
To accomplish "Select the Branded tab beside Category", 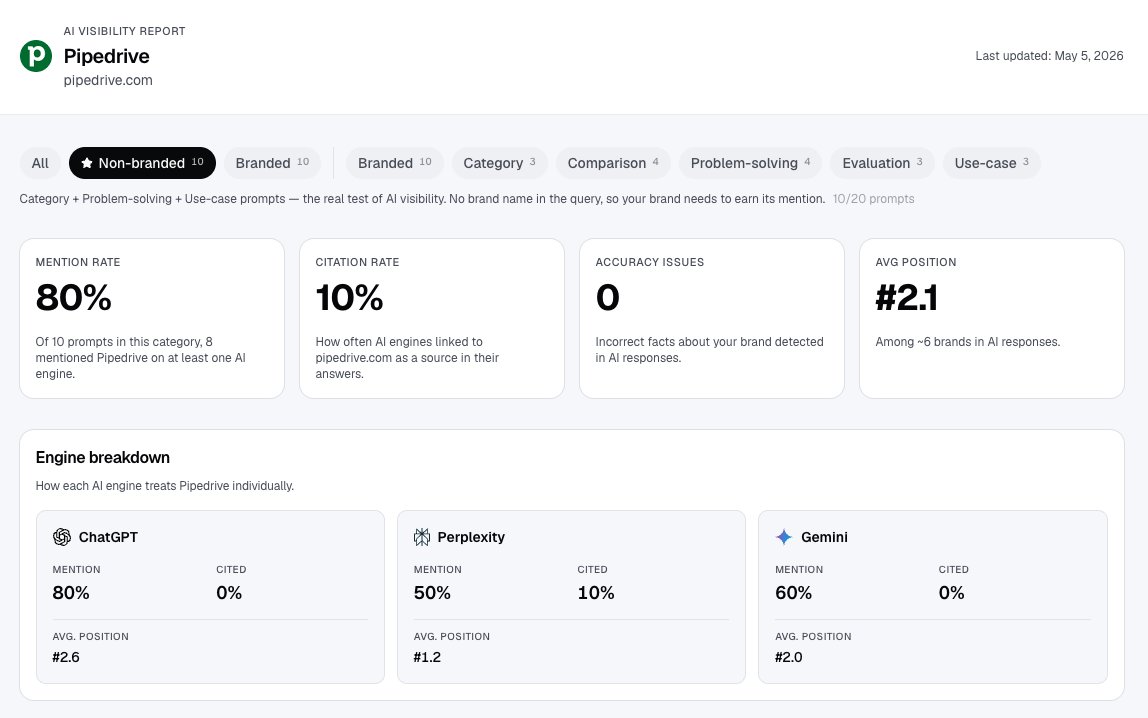I will [395, 163].
